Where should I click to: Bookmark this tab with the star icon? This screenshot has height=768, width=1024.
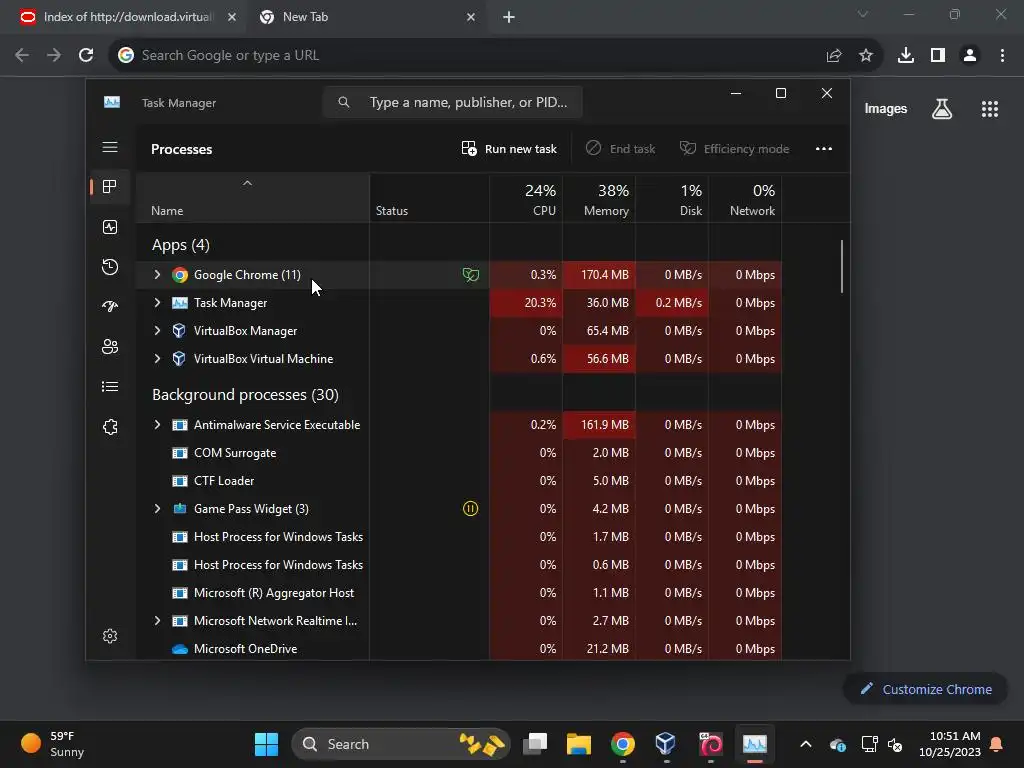(x=865, y=56)
